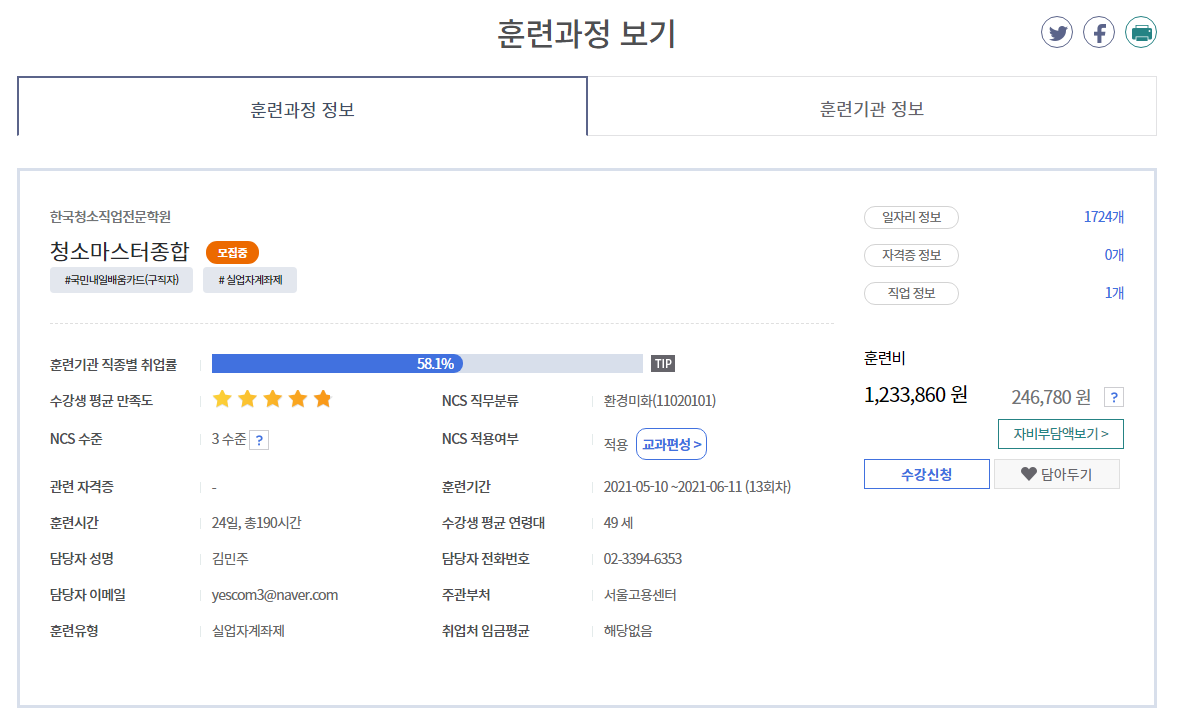This screenshot has height=725, width=1178.
Task: Click the #국민내일배움카드(구직자) tag
Action: point(121,280)
